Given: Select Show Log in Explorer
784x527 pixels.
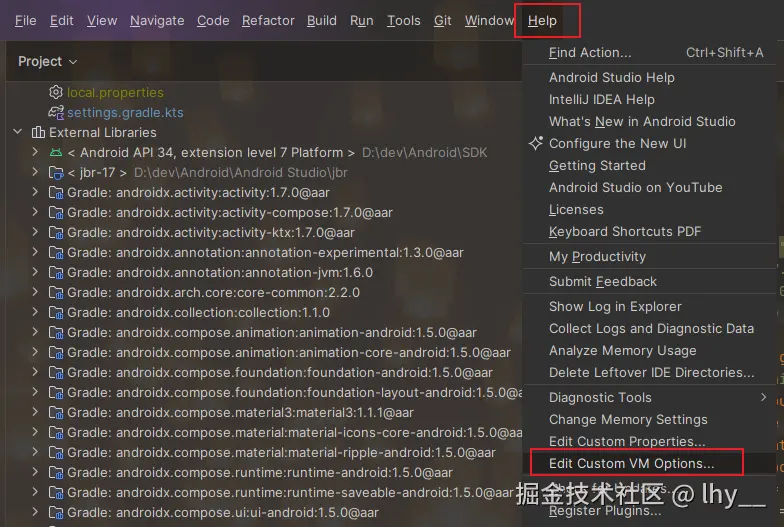Looking at the screenshot, I should pos(649,306).
